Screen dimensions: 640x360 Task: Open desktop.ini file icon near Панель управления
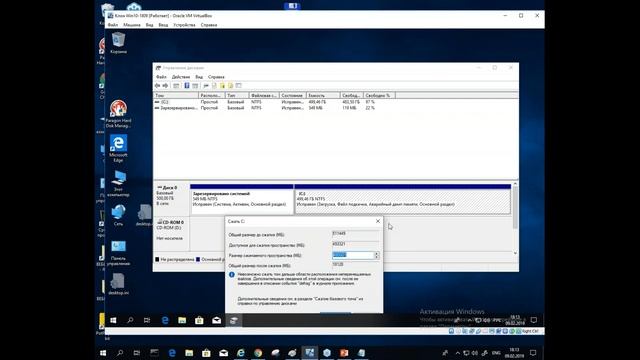118,284
